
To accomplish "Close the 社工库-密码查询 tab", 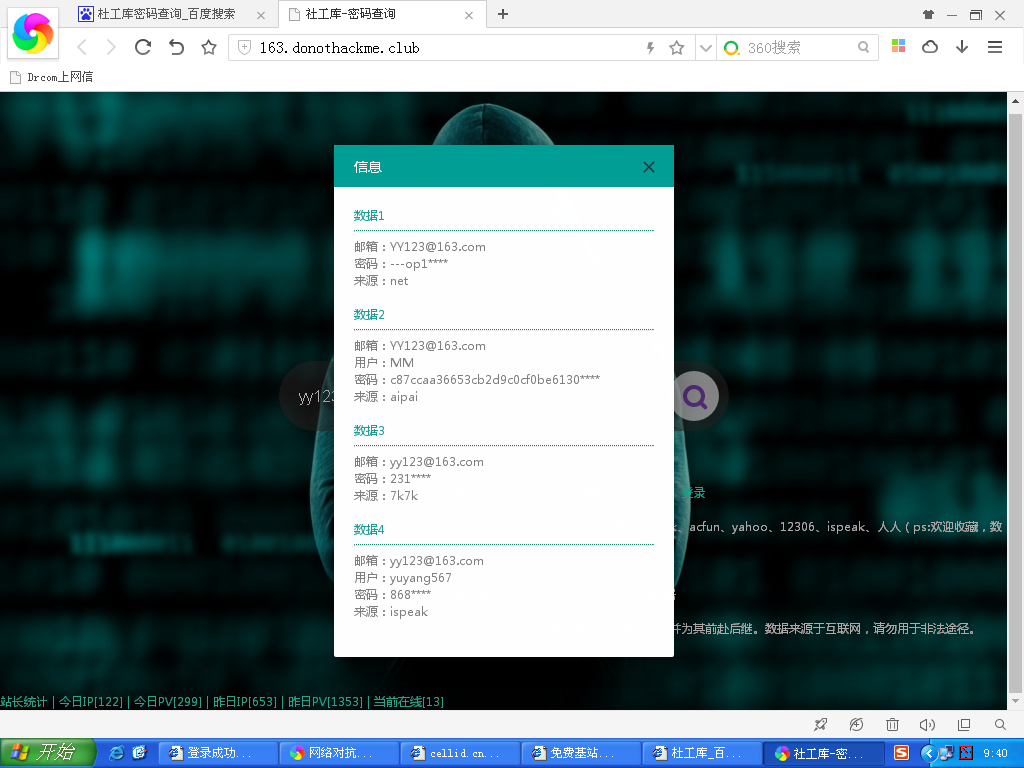I will 469,15.
